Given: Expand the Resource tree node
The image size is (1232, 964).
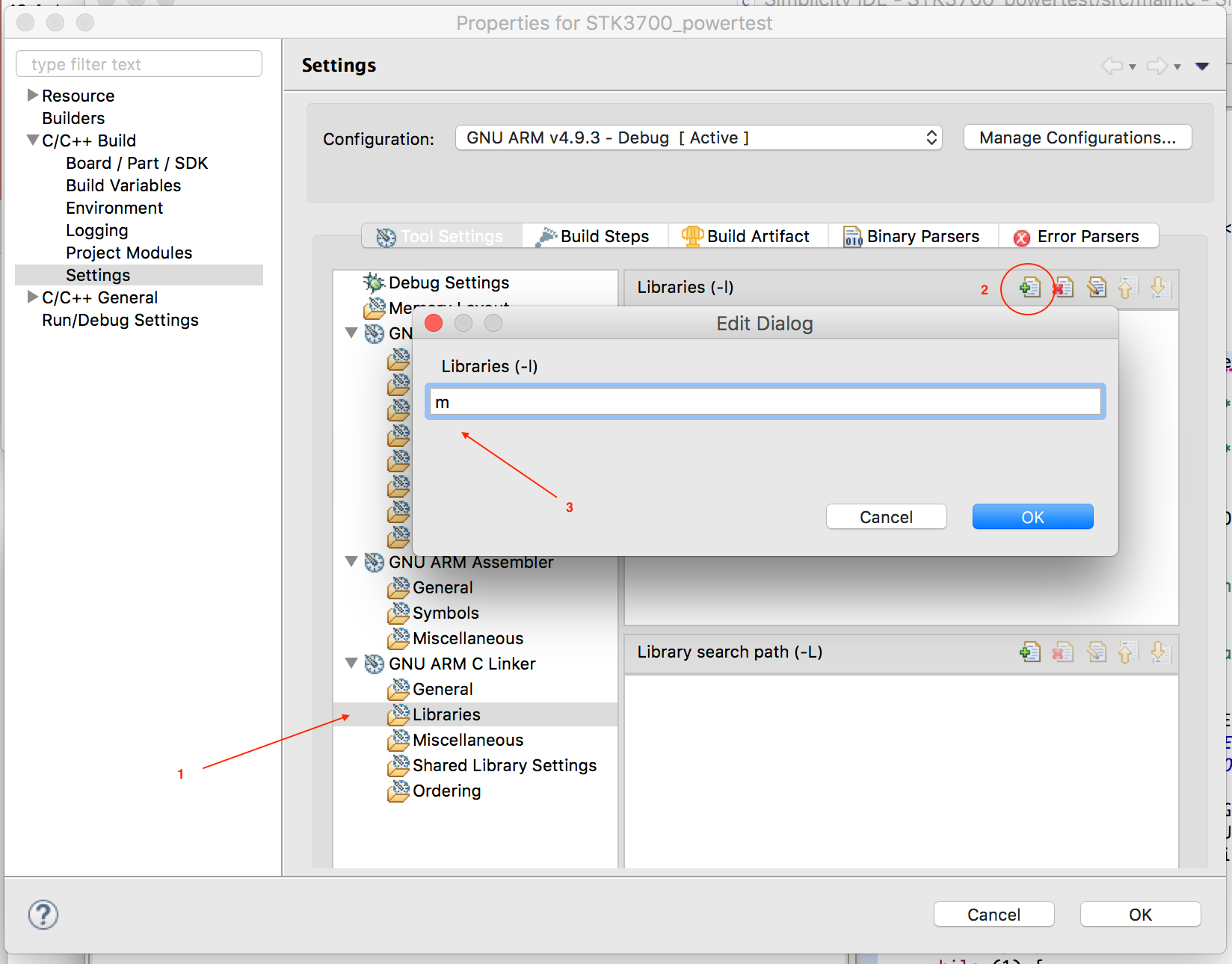Looking at the screenshot, I should (32, 96).
